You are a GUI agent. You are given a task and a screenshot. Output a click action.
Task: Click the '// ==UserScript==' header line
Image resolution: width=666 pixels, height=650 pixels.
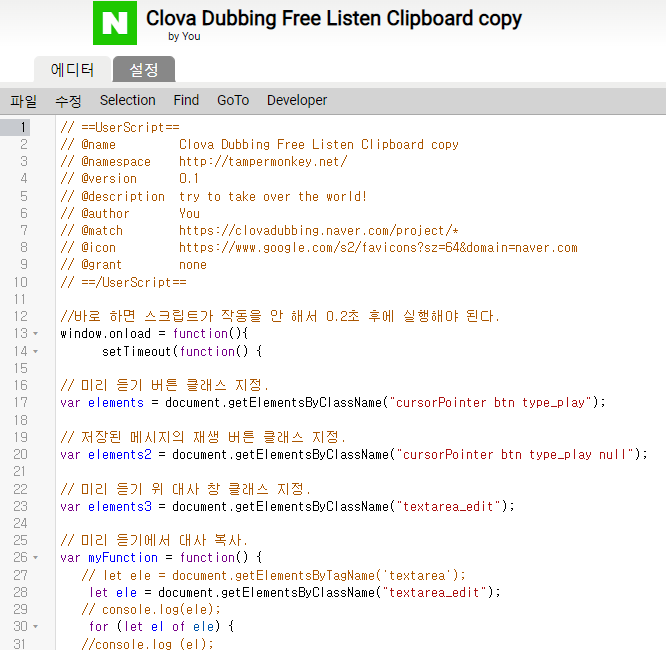pyautogui.click(x=120, y=127)
